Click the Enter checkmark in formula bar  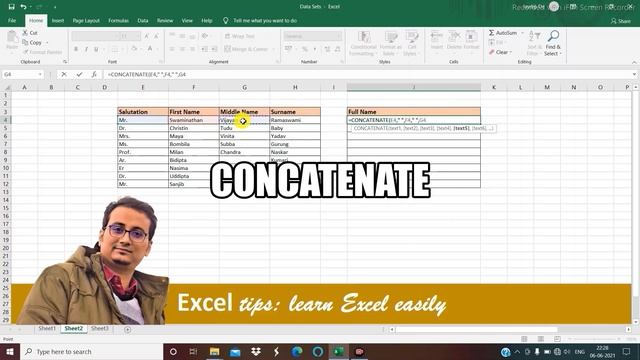coord(79,74)
